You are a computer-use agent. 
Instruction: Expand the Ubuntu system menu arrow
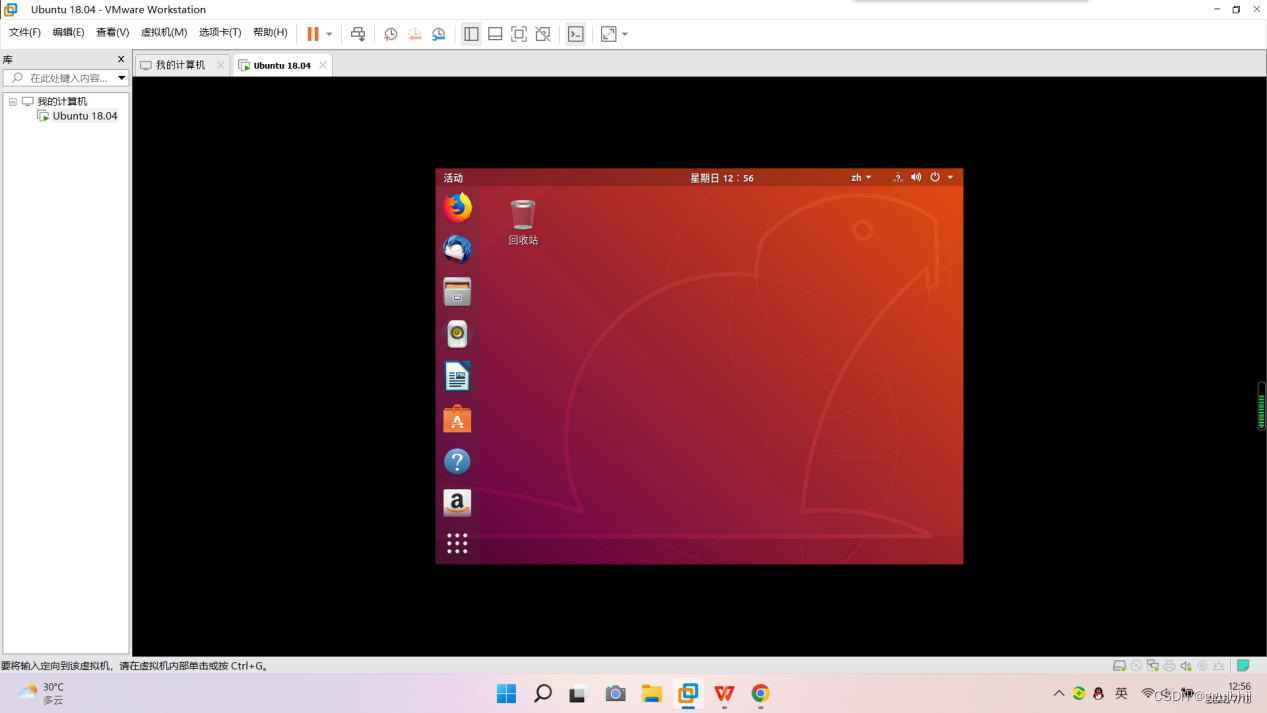pyautogui.click(x=950, y=178)
